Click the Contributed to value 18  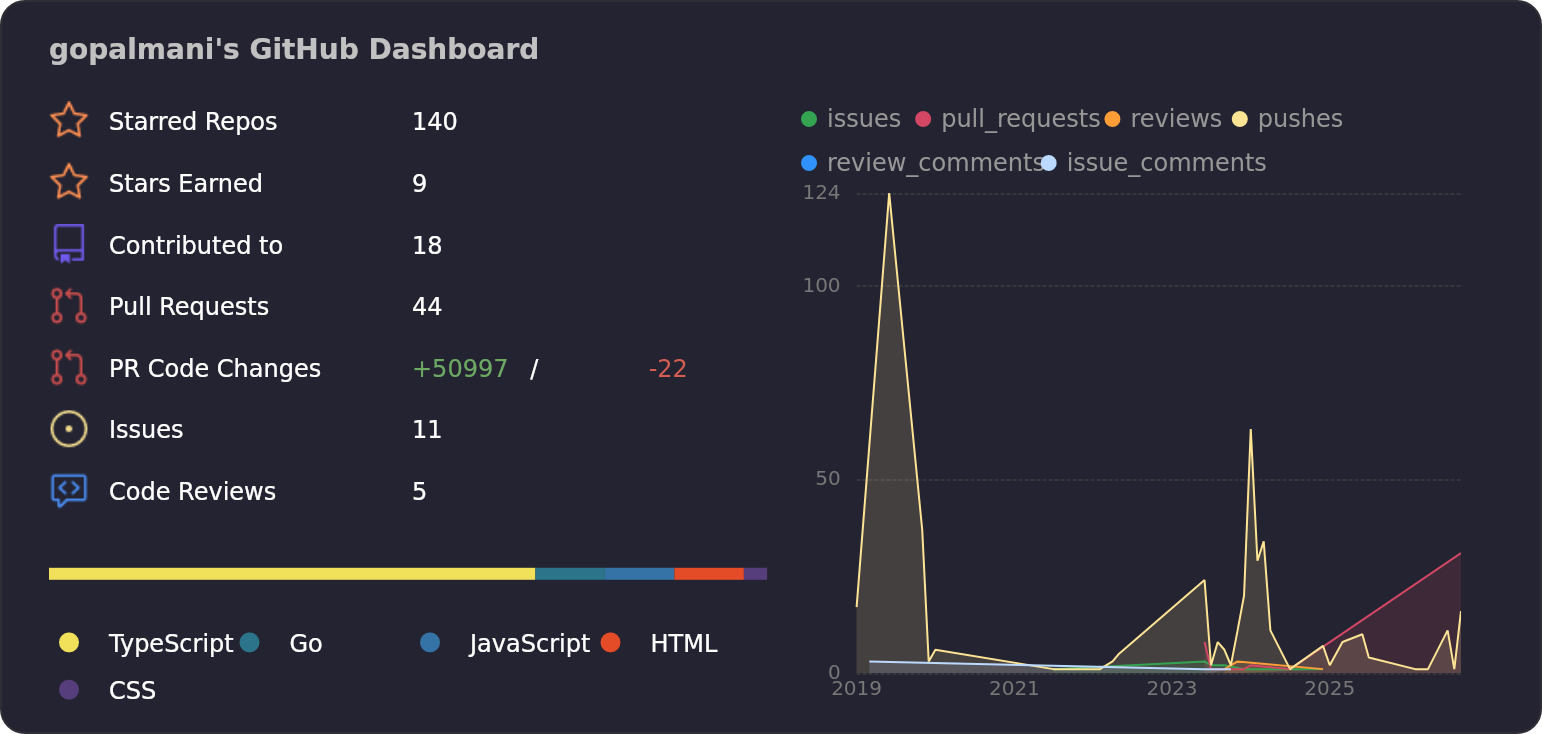click(427, 246)
